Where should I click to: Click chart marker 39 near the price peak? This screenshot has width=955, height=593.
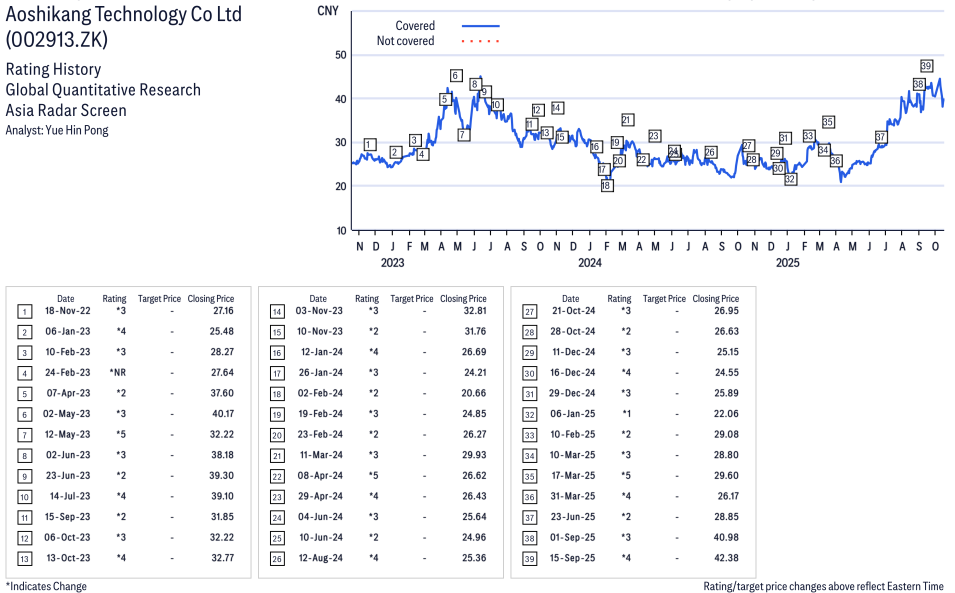927,65
